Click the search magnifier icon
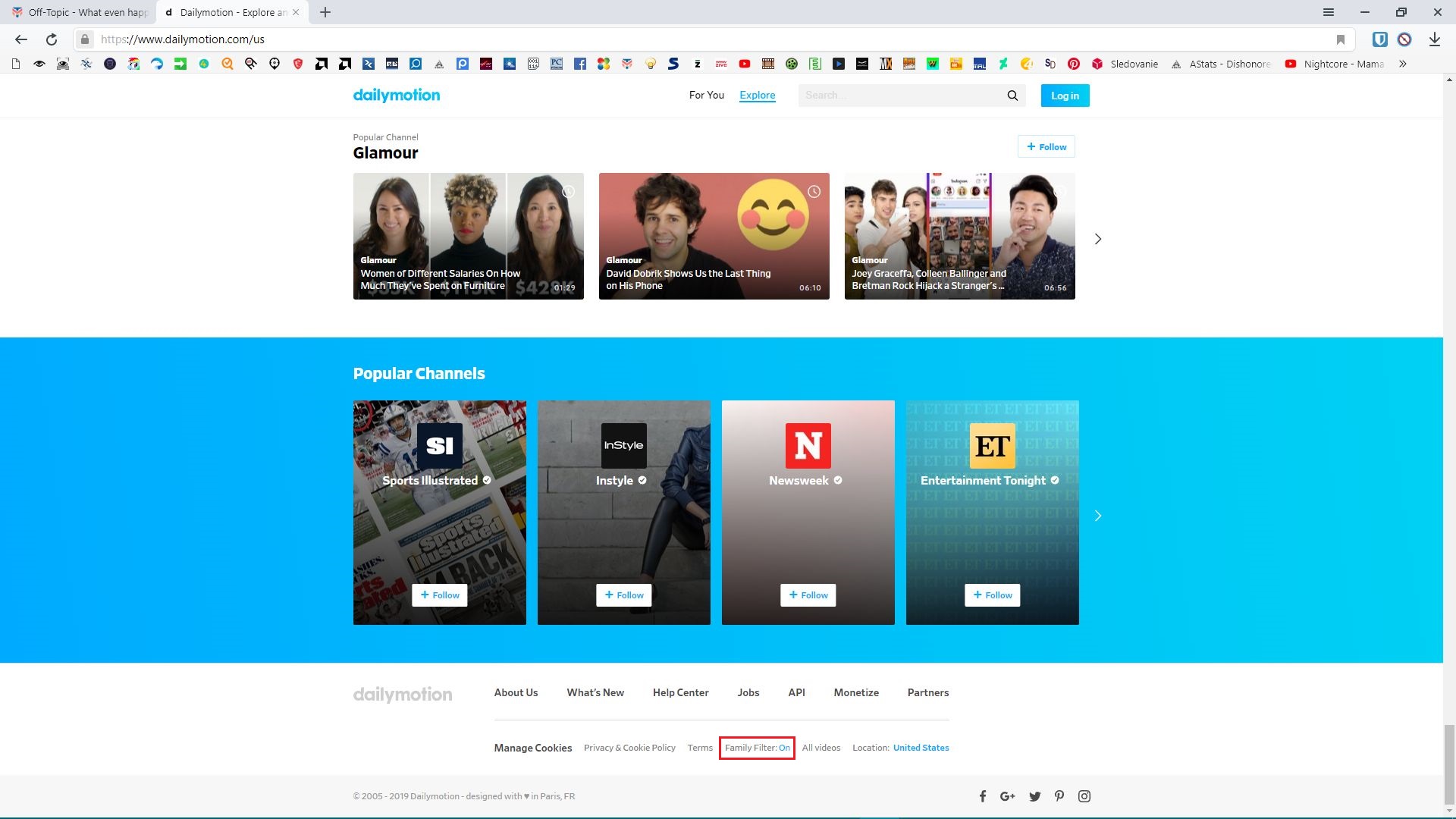Image resolution: width=1456 pixels, height=819 pixels. coord(1012,96)
